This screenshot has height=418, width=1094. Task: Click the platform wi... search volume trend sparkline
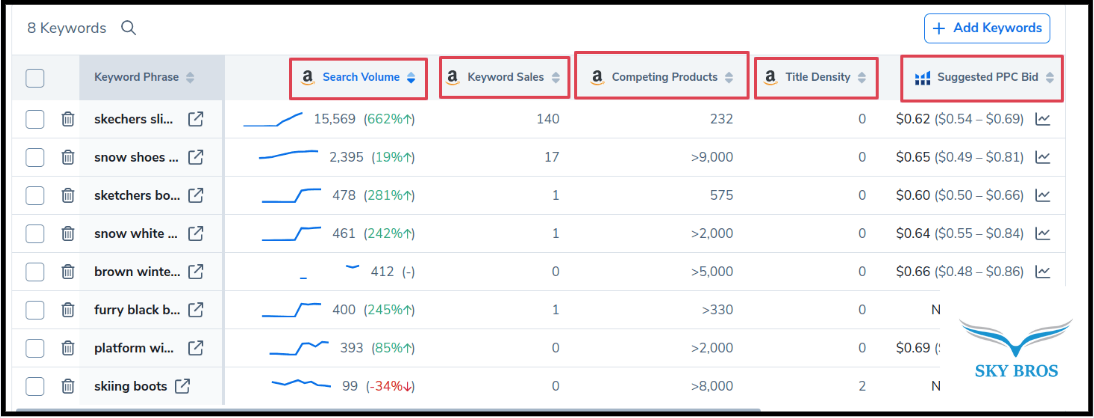point(299,347)
